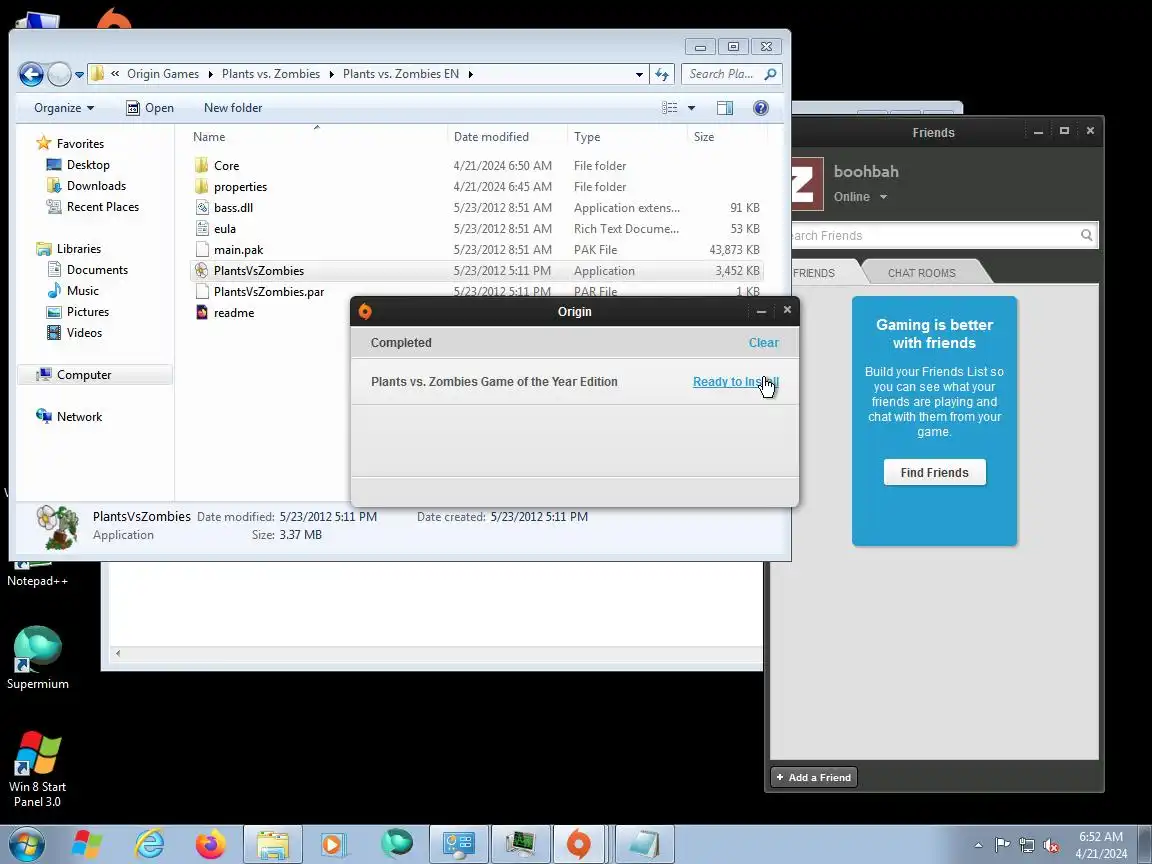Open Downloads in navigation pane
This screenshot has width=1152, height=864.
pyautogui.click(x=96, y=186)
